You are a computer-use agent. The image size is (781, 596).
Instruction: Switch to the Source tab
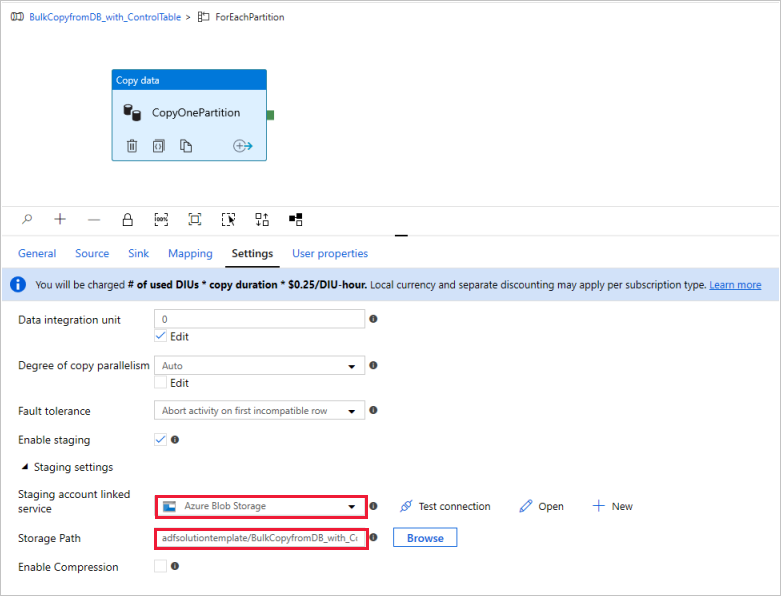[92, 253]
